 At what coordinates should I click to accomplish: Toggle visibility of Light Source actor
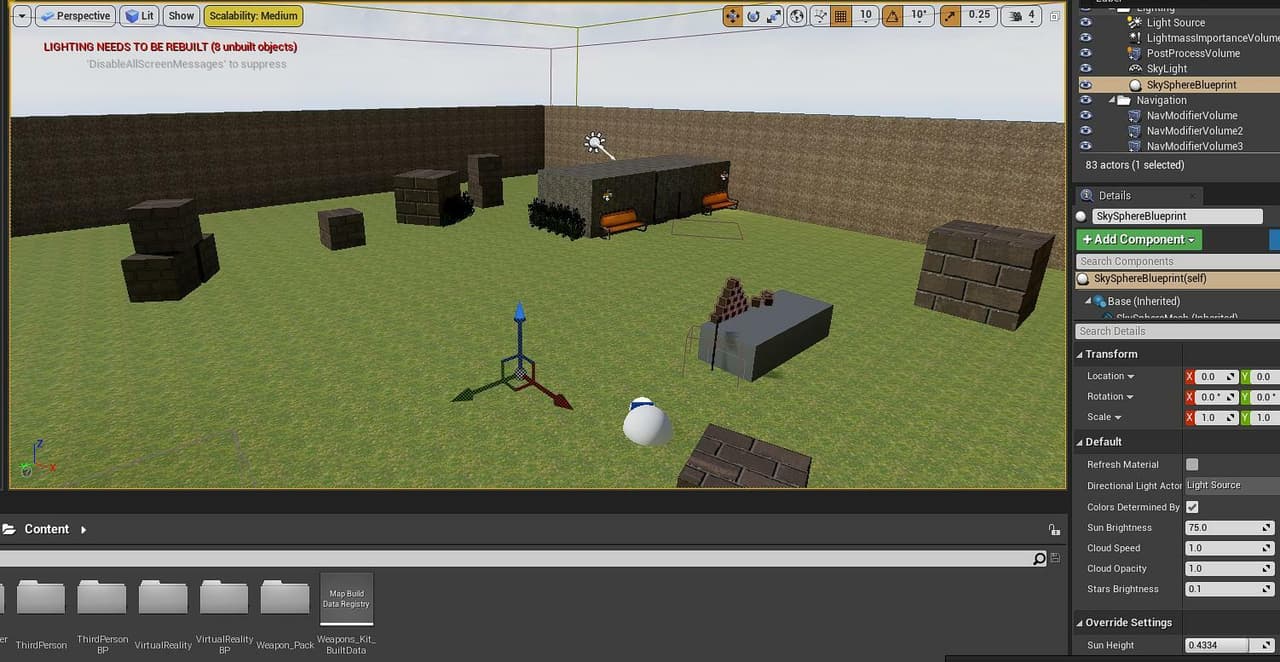pos(1085,23)
